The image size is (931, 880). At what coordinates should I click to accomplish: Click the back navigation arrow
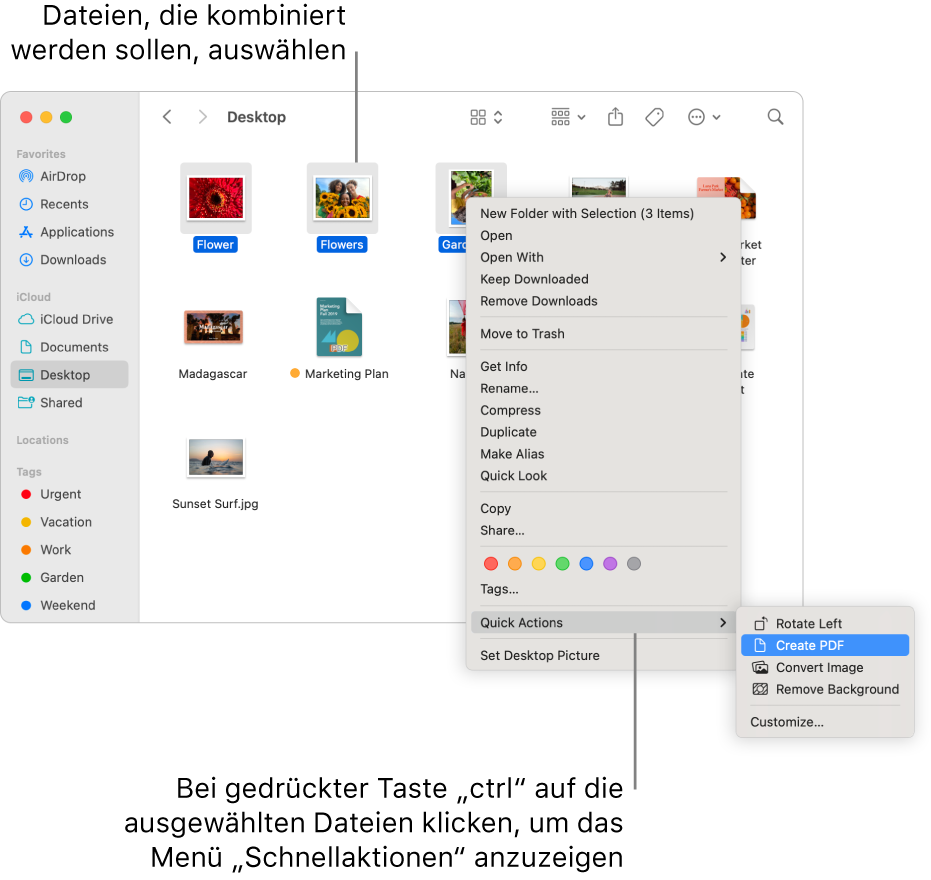tap(167, 117)
